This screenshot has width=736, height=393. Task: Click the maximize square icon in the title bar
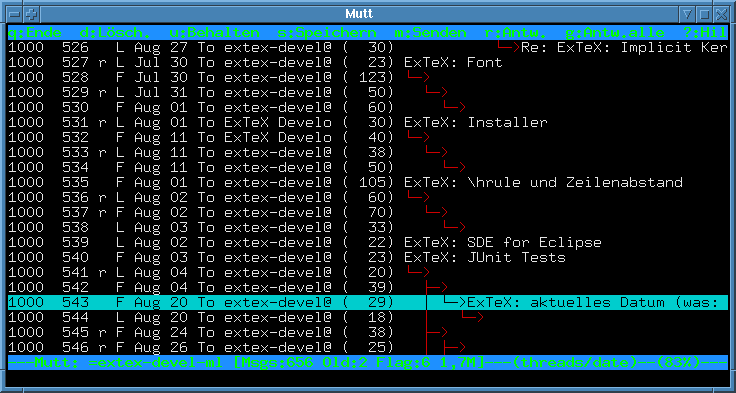tap(704, 14)
